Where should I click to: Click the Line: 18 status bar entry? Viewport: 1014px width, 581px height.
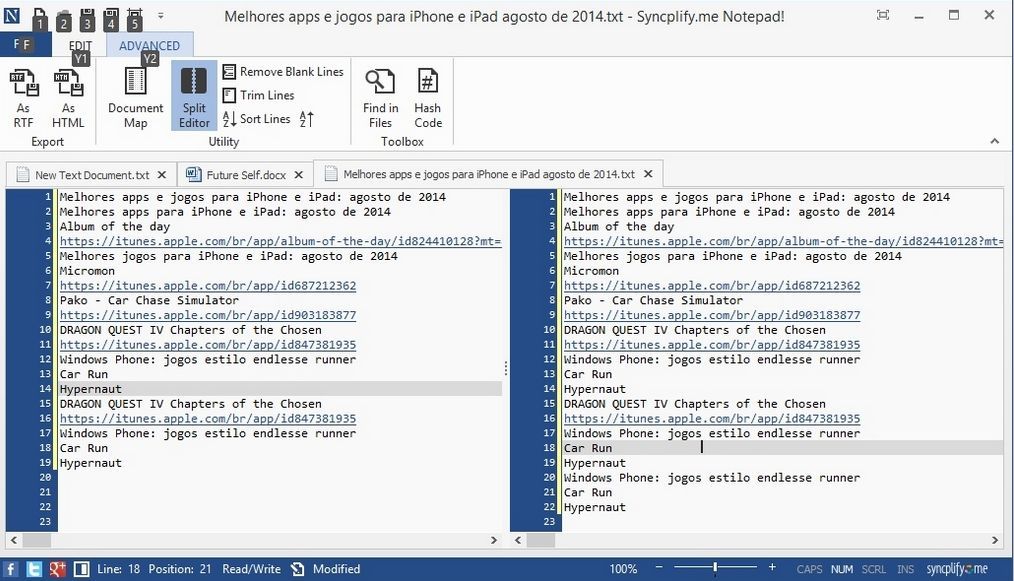(x=118, y=569)
